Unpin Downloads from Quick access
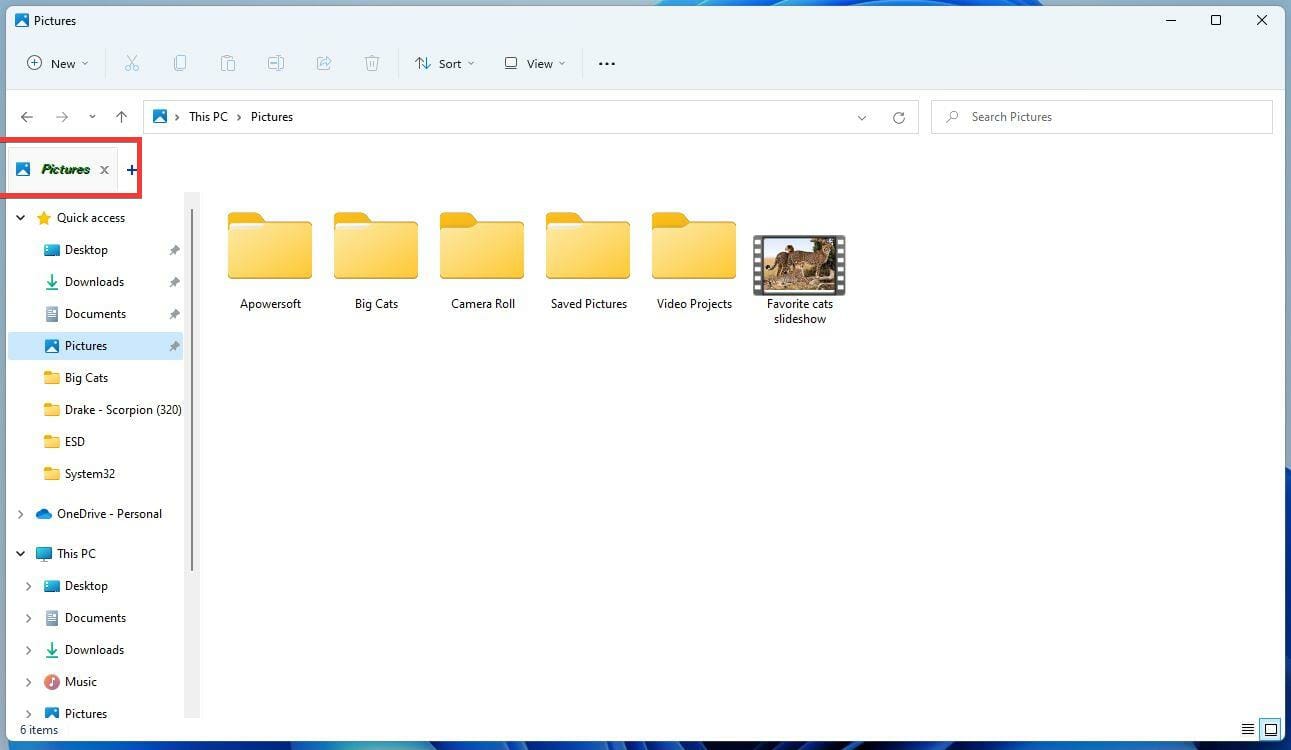1291x750 pixels. [174, 281]
